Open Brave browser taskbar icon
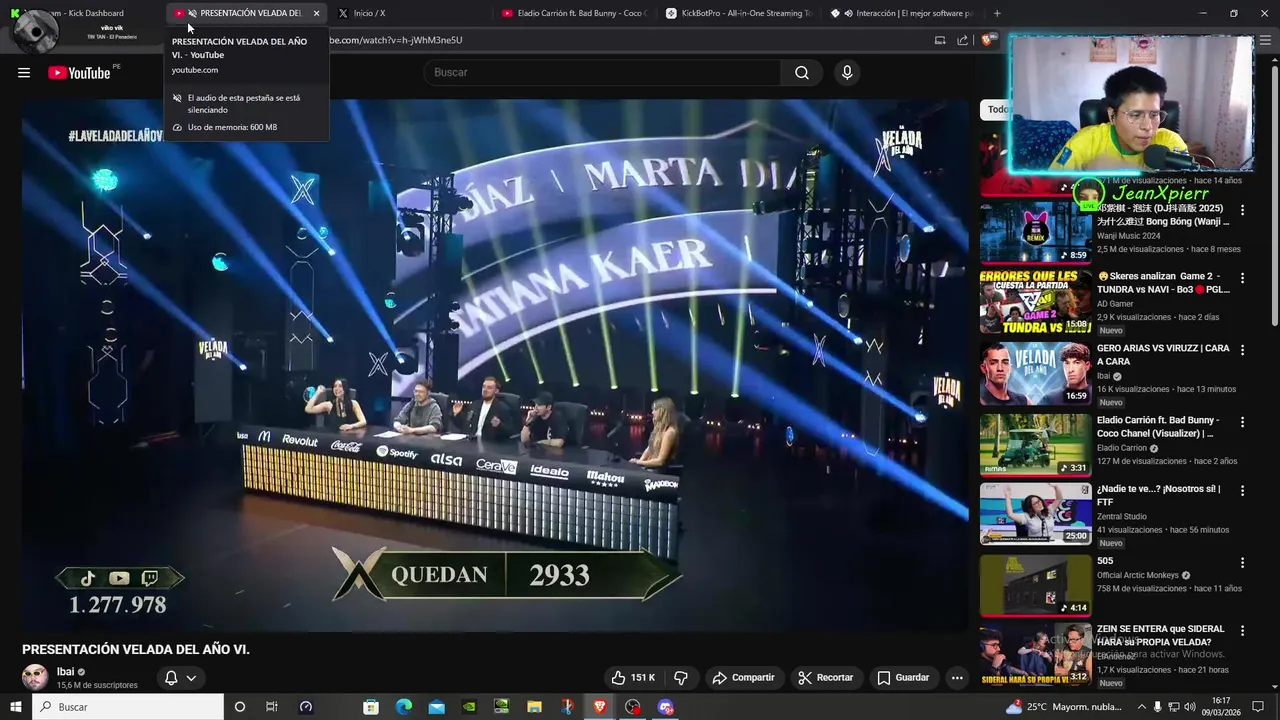1280x720 pixels. (x=600, y=707)
